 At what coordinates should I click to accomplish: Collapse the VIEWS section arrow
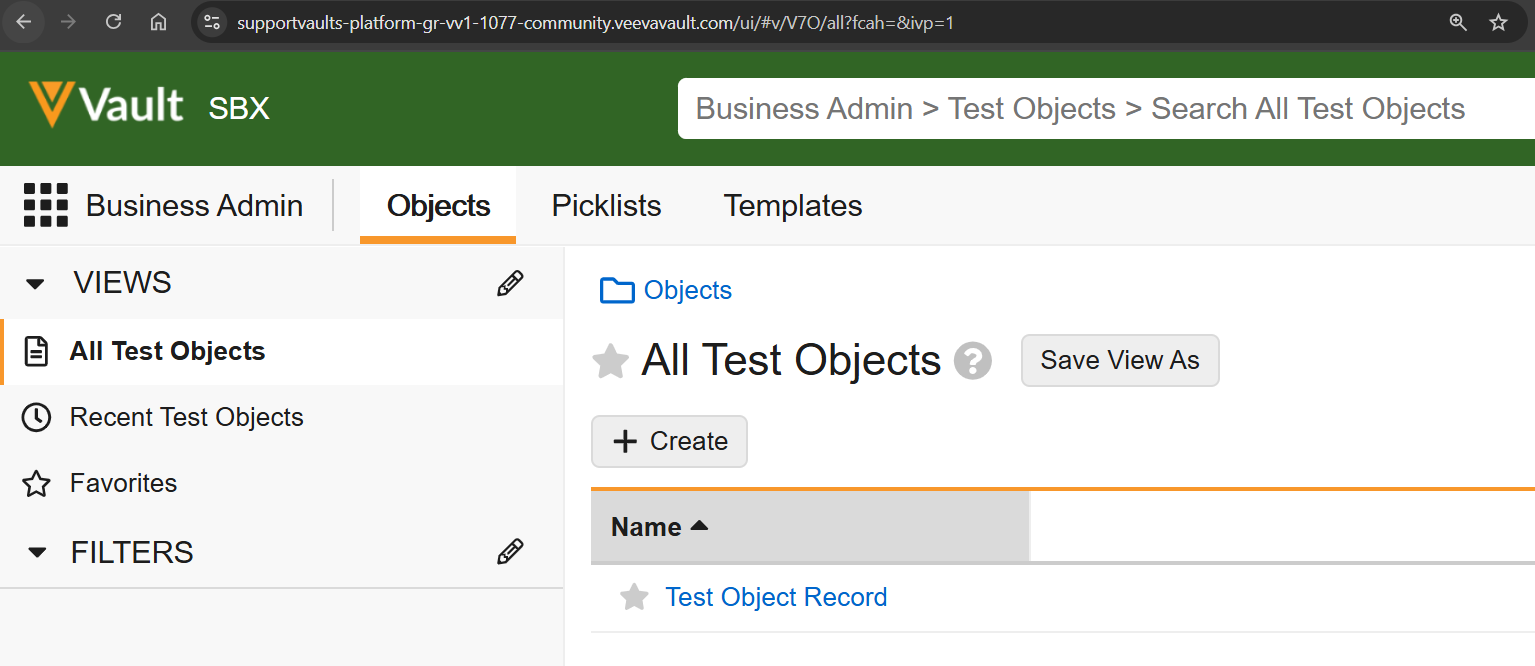36,284
